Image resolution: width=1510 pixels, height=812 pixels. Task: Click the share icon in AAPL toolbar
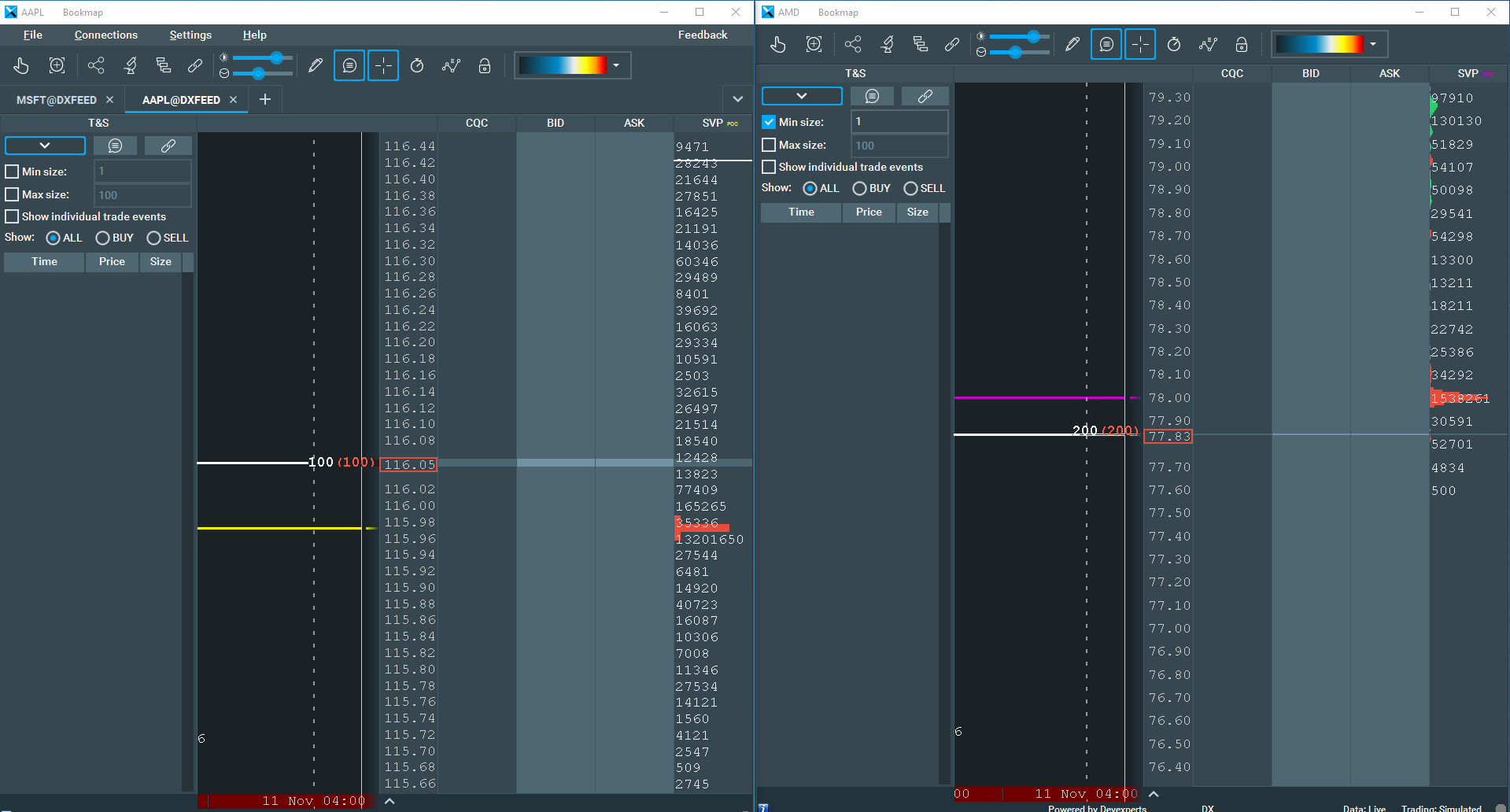pyautogui.click(x=96, y=66)
